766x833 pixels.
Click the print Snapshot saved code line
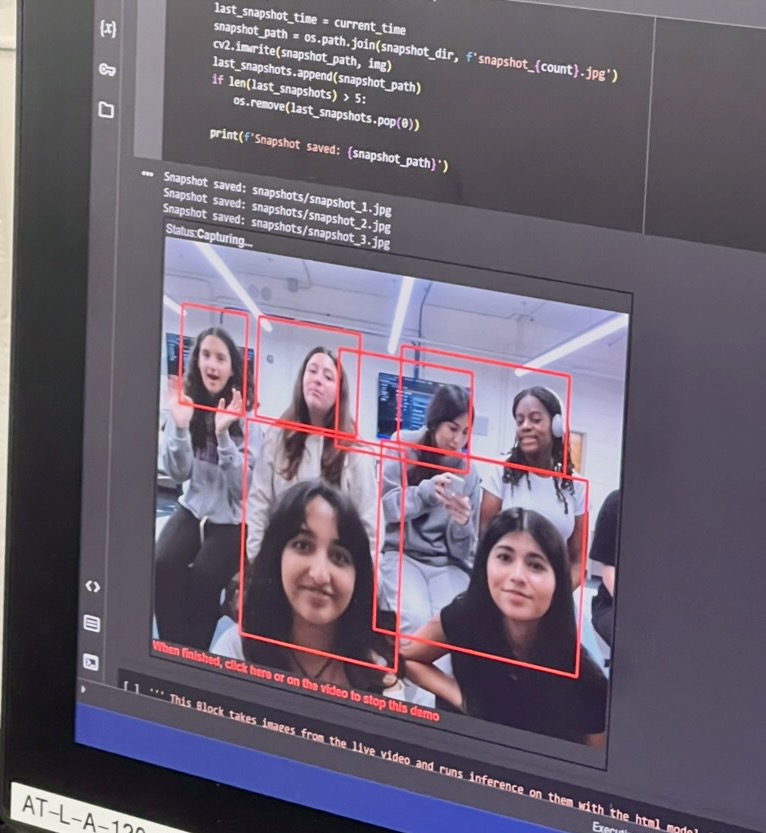pyautogui.click(x=328, y=150)
